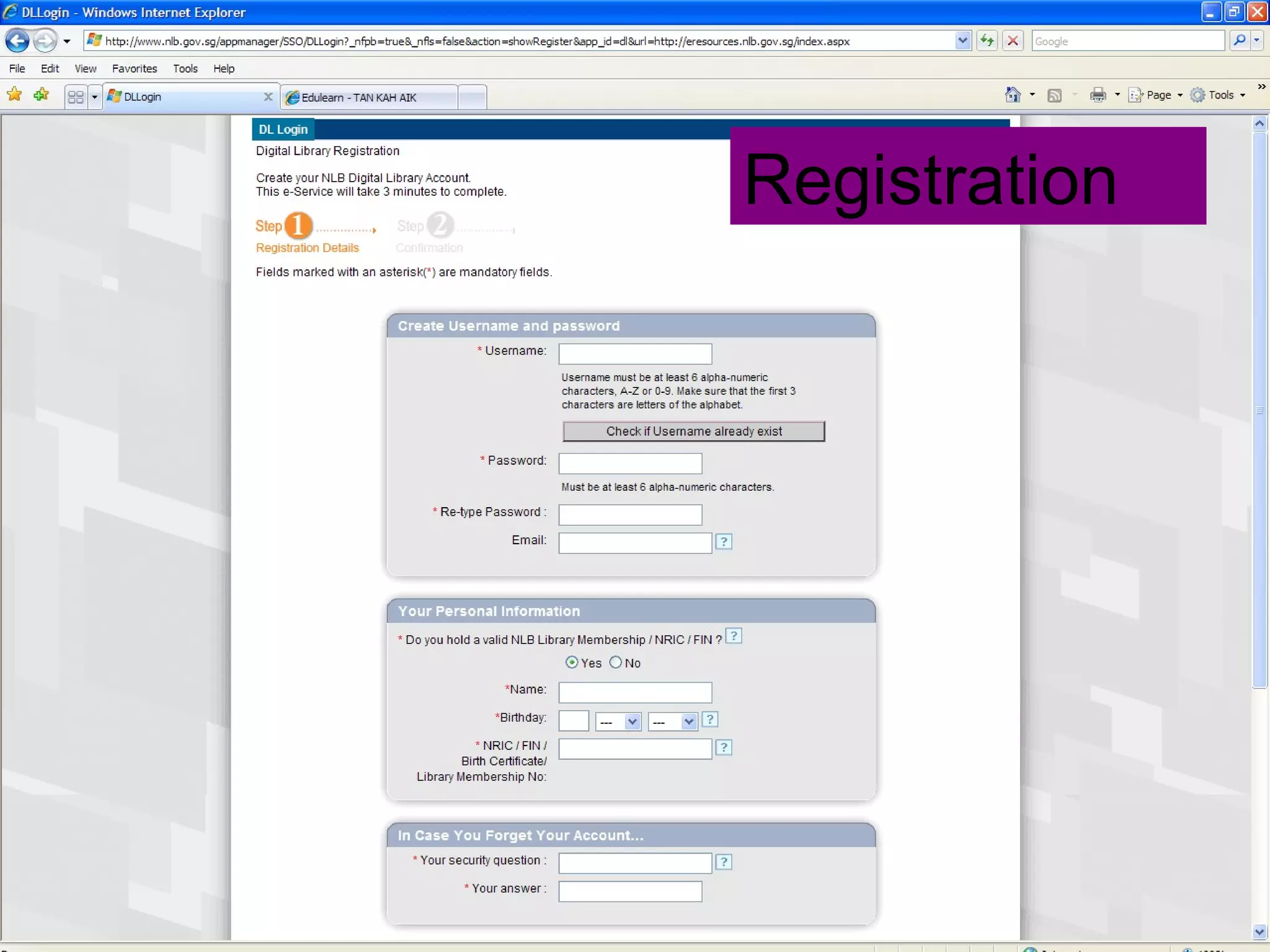
Task: Open the File menu
Action: pos(17,68)
